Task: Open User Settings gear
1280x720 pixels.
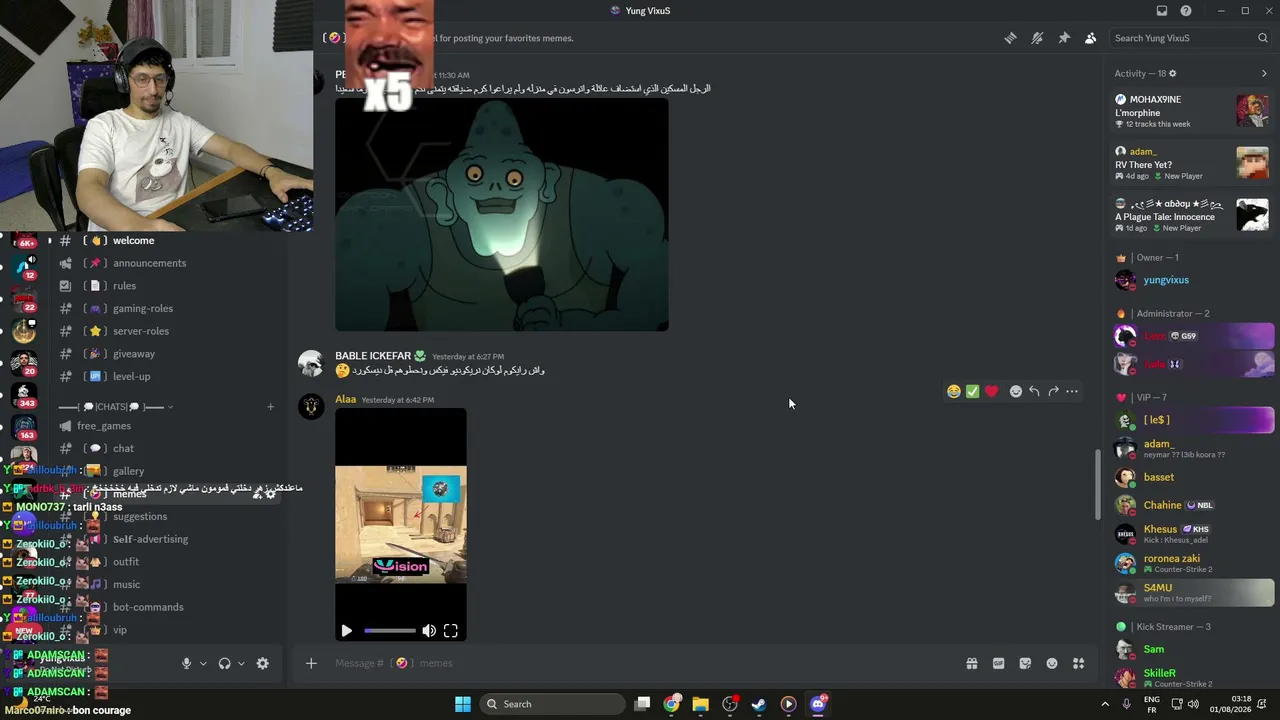Action: pos(263,663)
